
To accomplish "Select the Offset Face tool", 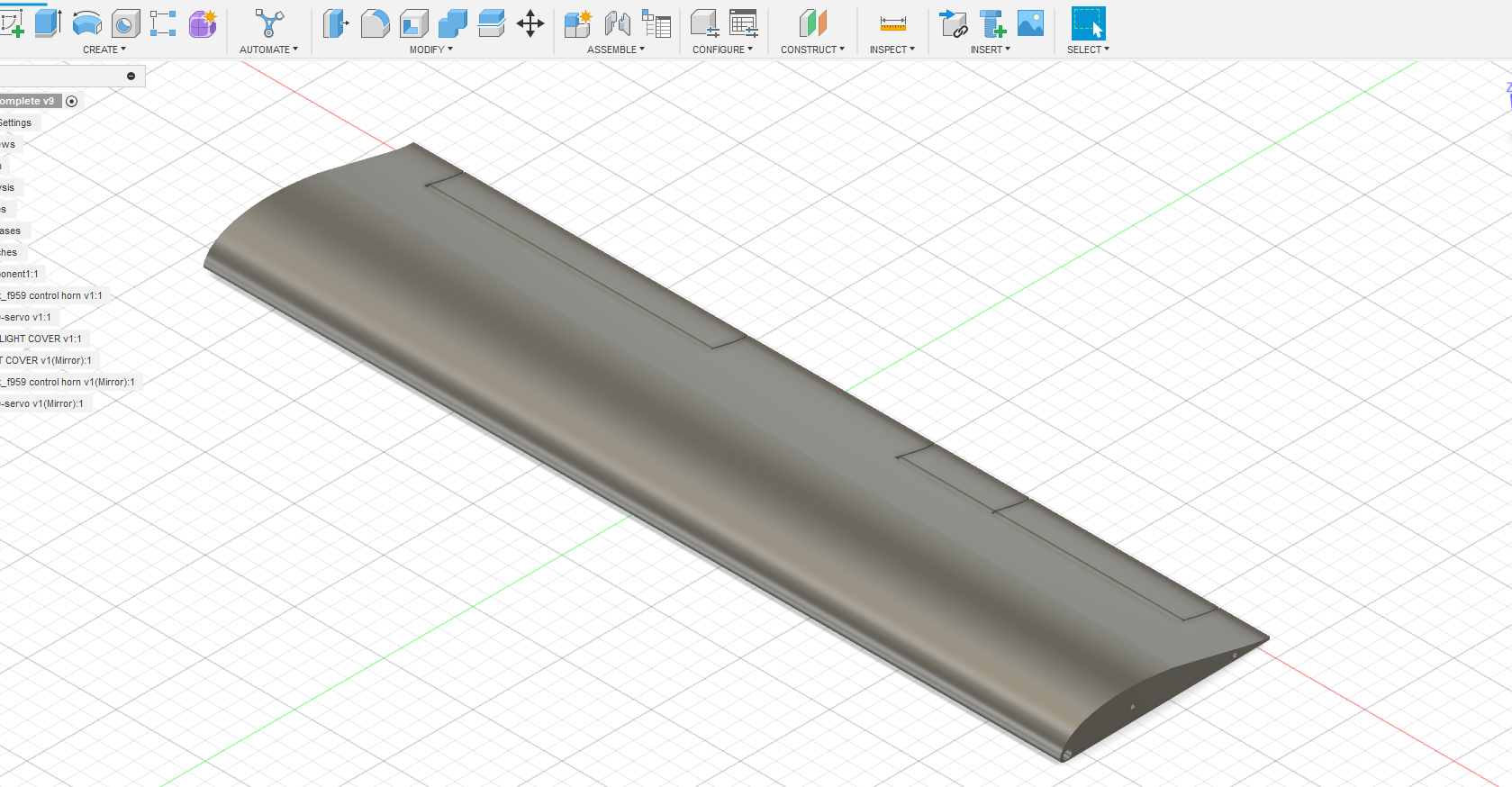I will [x=492, y=23].
